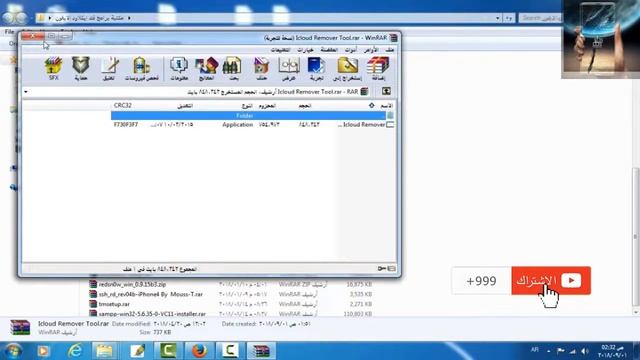Click the drive icon in WinRAR status bar
Viewport: 640px width, 360px height.
[391, 269]
